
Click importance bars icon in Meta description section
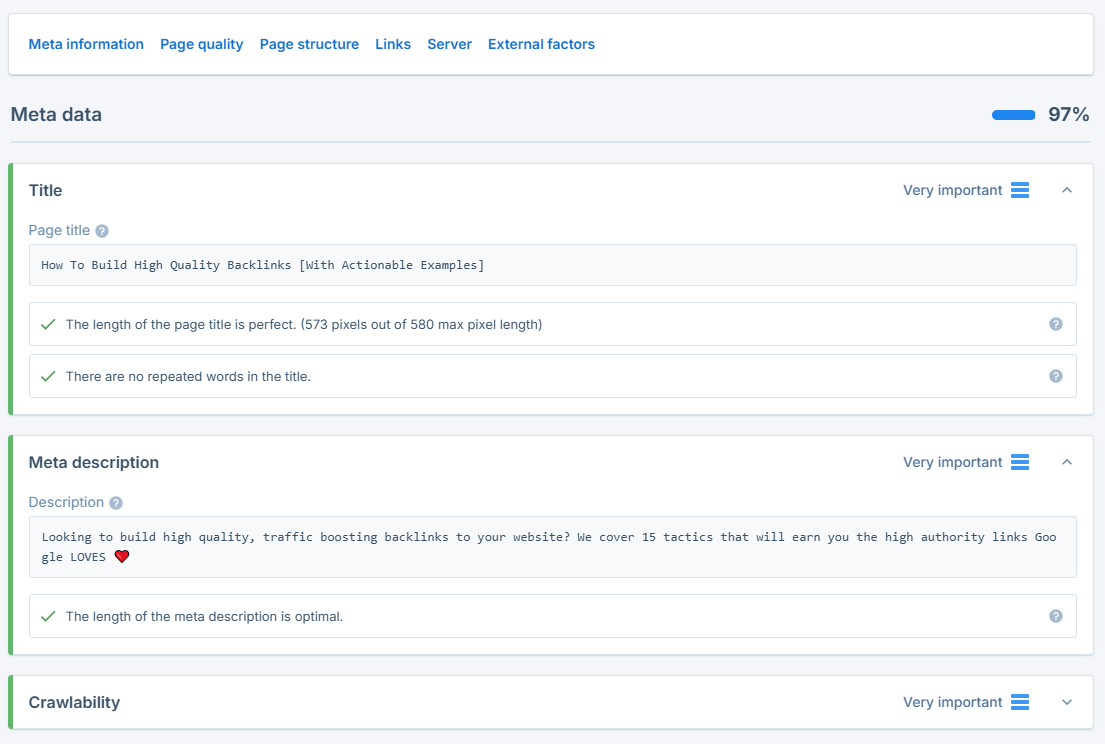click(1019, 462)
